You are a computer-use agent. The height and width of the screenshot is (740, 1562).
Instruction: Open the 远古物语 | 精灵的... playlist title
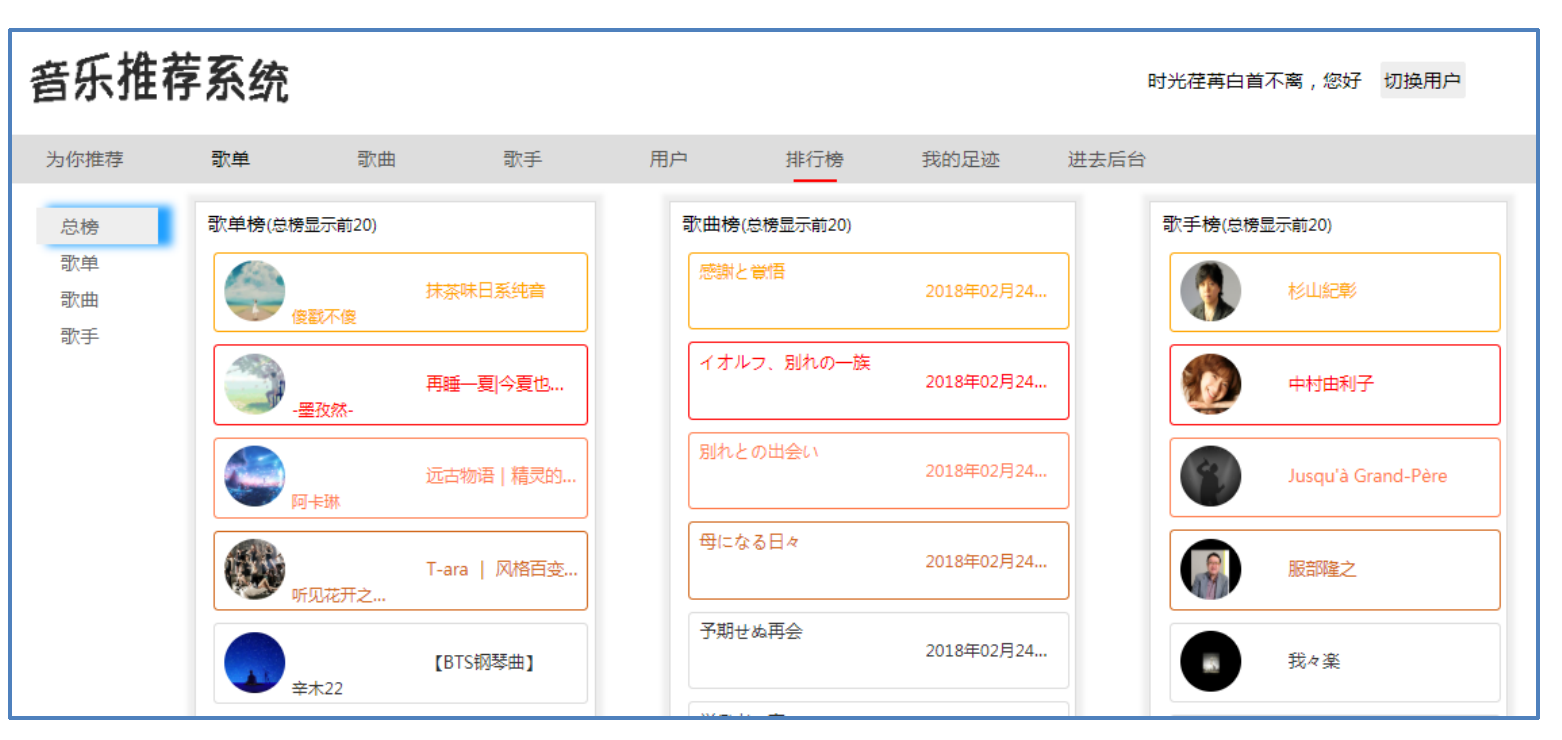501,476
